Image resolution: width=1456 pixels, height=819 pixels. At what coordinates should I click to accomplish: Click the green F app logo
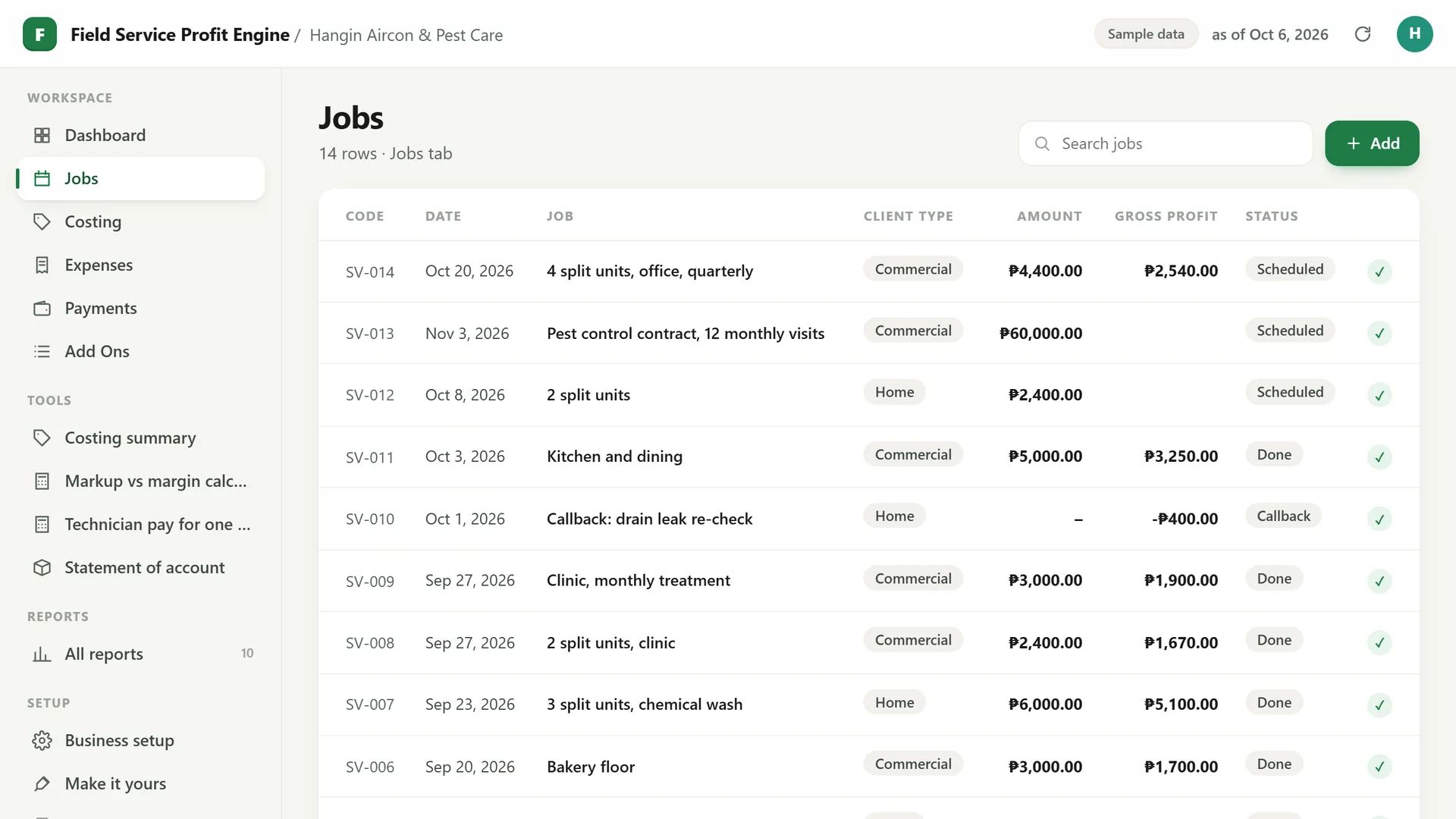click(x=39, y=34)
